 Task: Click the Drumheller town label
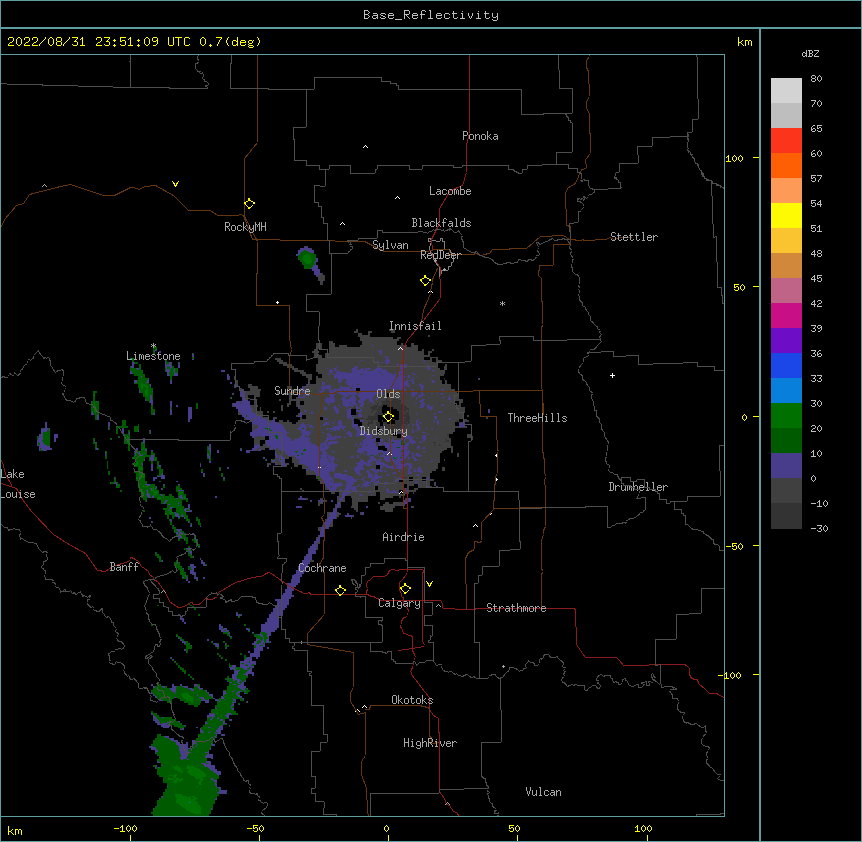638,487
